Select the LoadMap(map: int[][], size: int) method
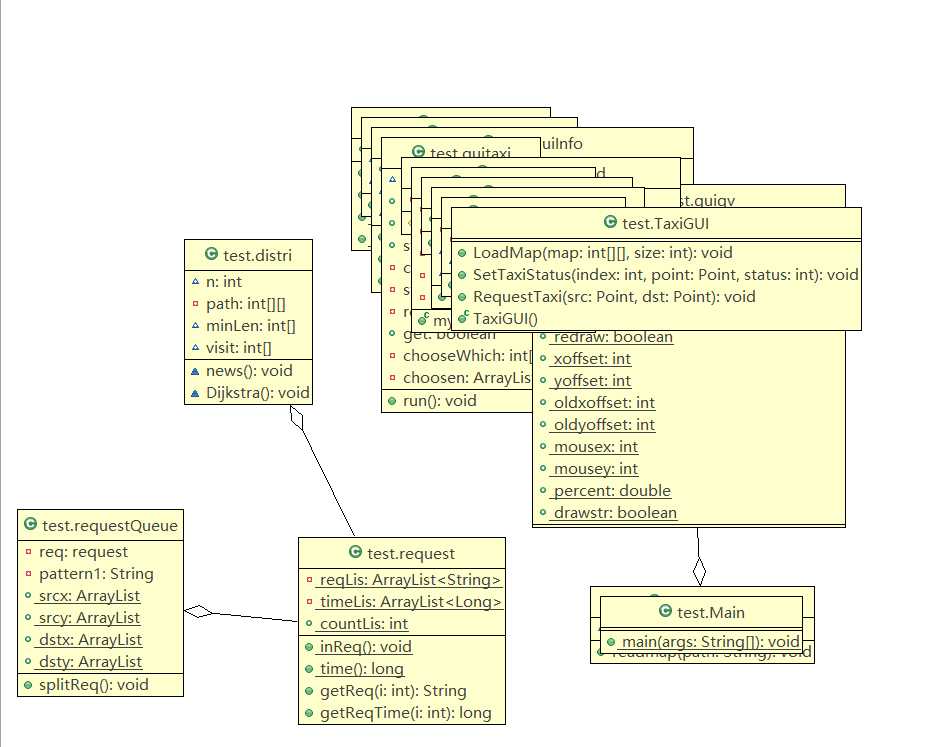946x747 pixels. 603,253
